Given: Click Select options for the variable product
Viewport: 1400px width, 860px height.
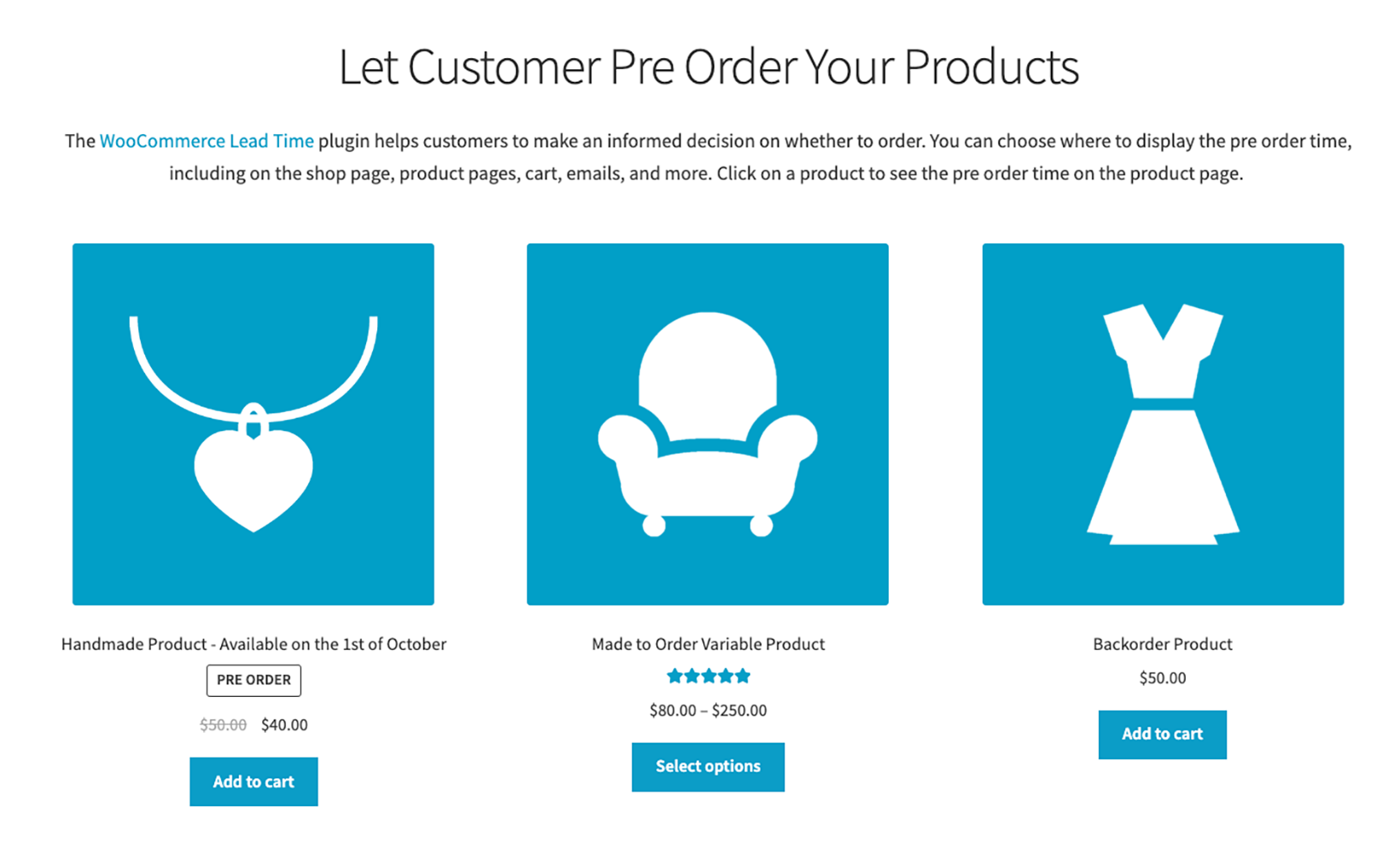Looking at the screenshot, I should [x=708, y=766].
